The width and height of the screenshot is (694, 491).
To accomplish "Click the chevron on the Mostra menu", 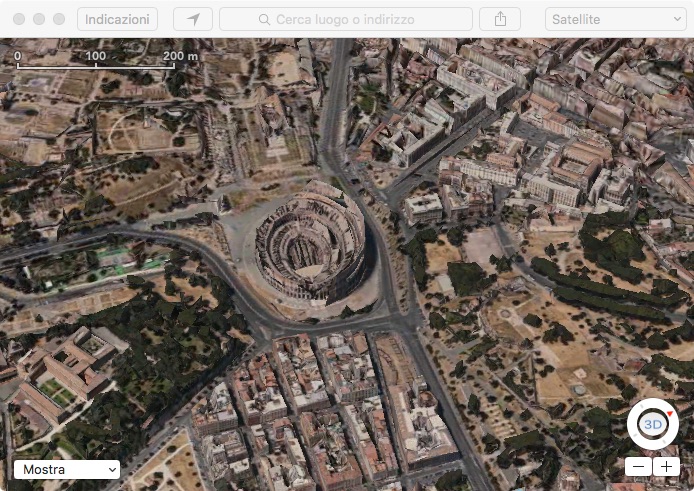I will pyautogui.click(x=110, y=469).
